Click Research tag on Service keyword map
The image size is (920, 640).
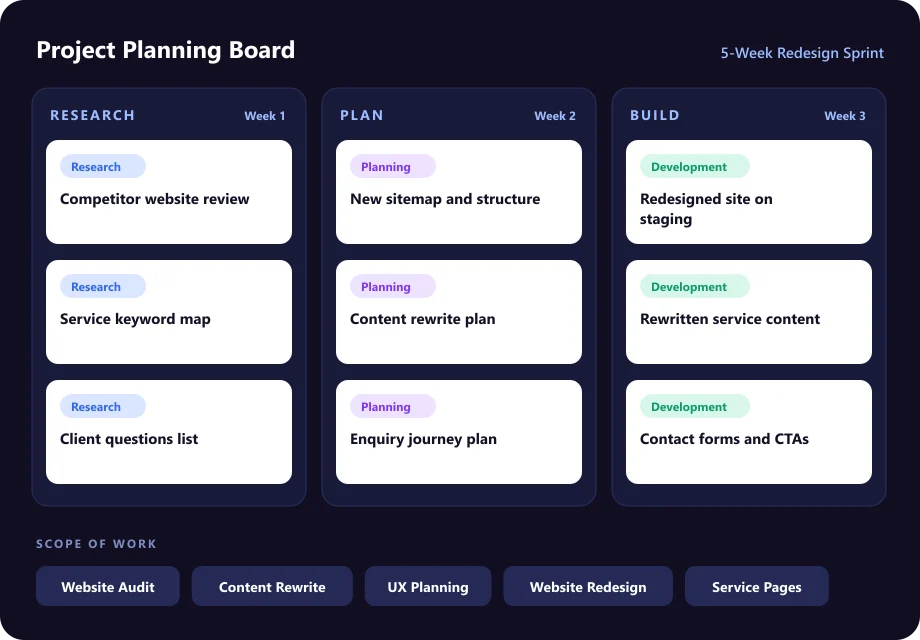tap(103, 286)
